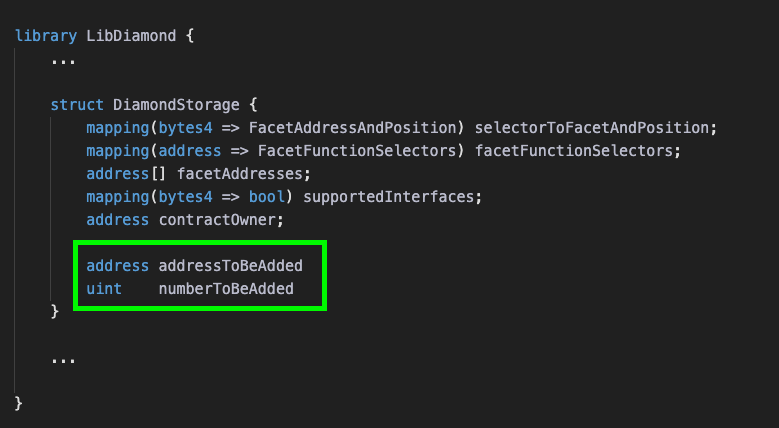Image resolution: width=779 pixels, height=428 pixels.
Task: Click 'address' keyword before addressToBeAdded
Action: click(117, 265)
